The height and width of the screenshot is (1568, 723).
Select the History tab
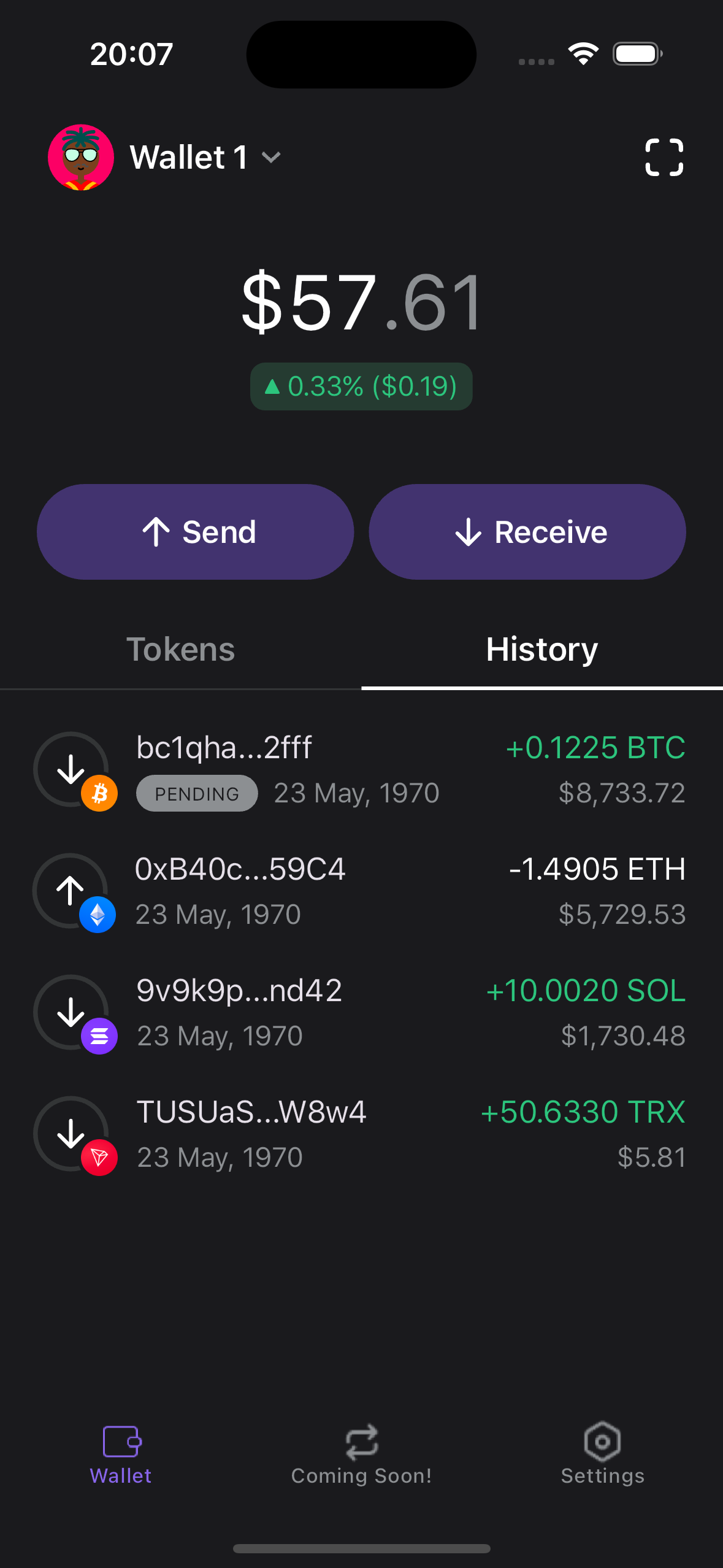tap(541, 650)
